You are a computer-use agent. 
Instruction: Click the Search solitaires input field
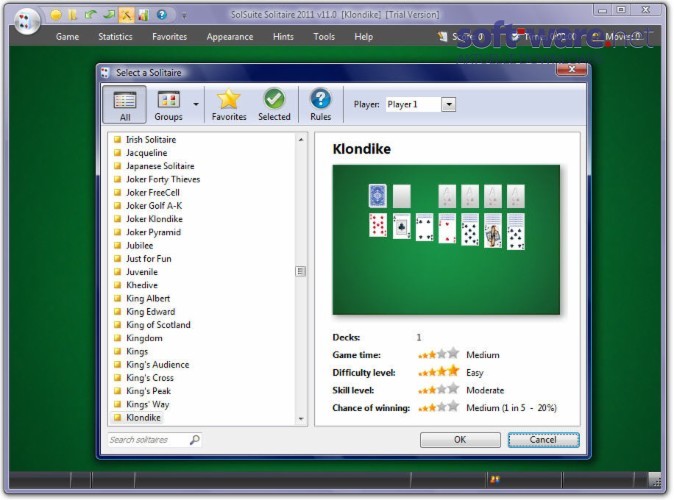[148, 440]
